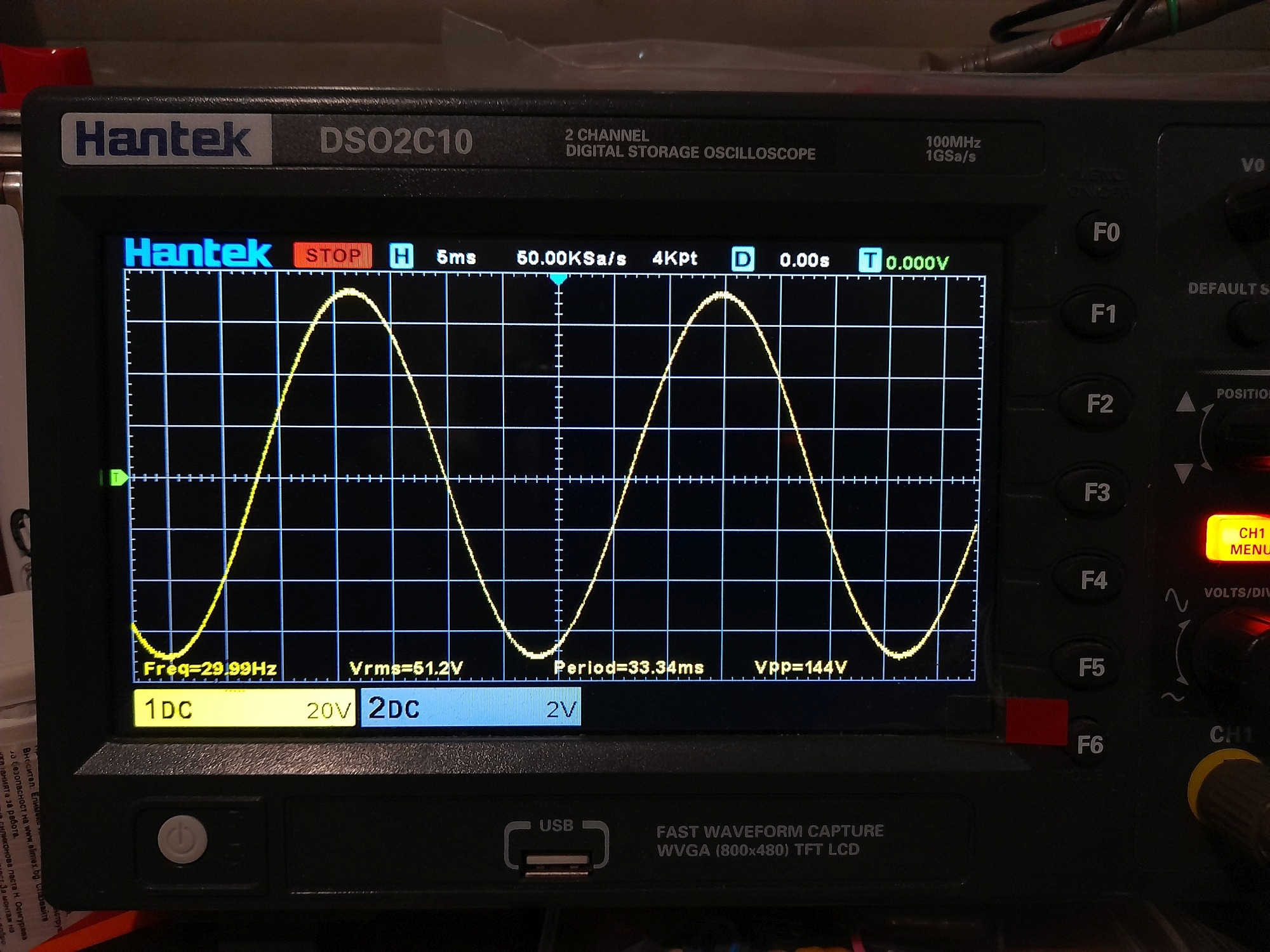Click the 100MHz 1GSa/s specification label
The width and height of the screenshot is (1270, 952).
952,149
